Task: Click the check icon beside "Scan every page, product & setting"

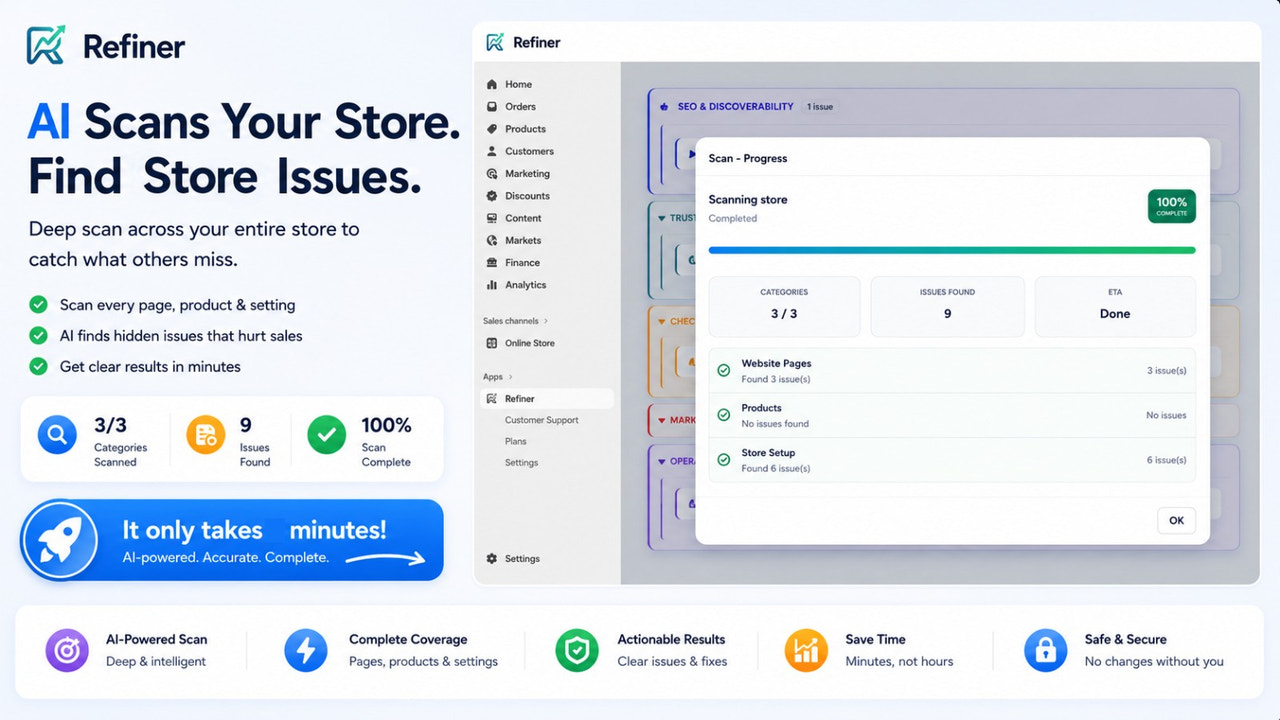Action: (x=38, y=305)
